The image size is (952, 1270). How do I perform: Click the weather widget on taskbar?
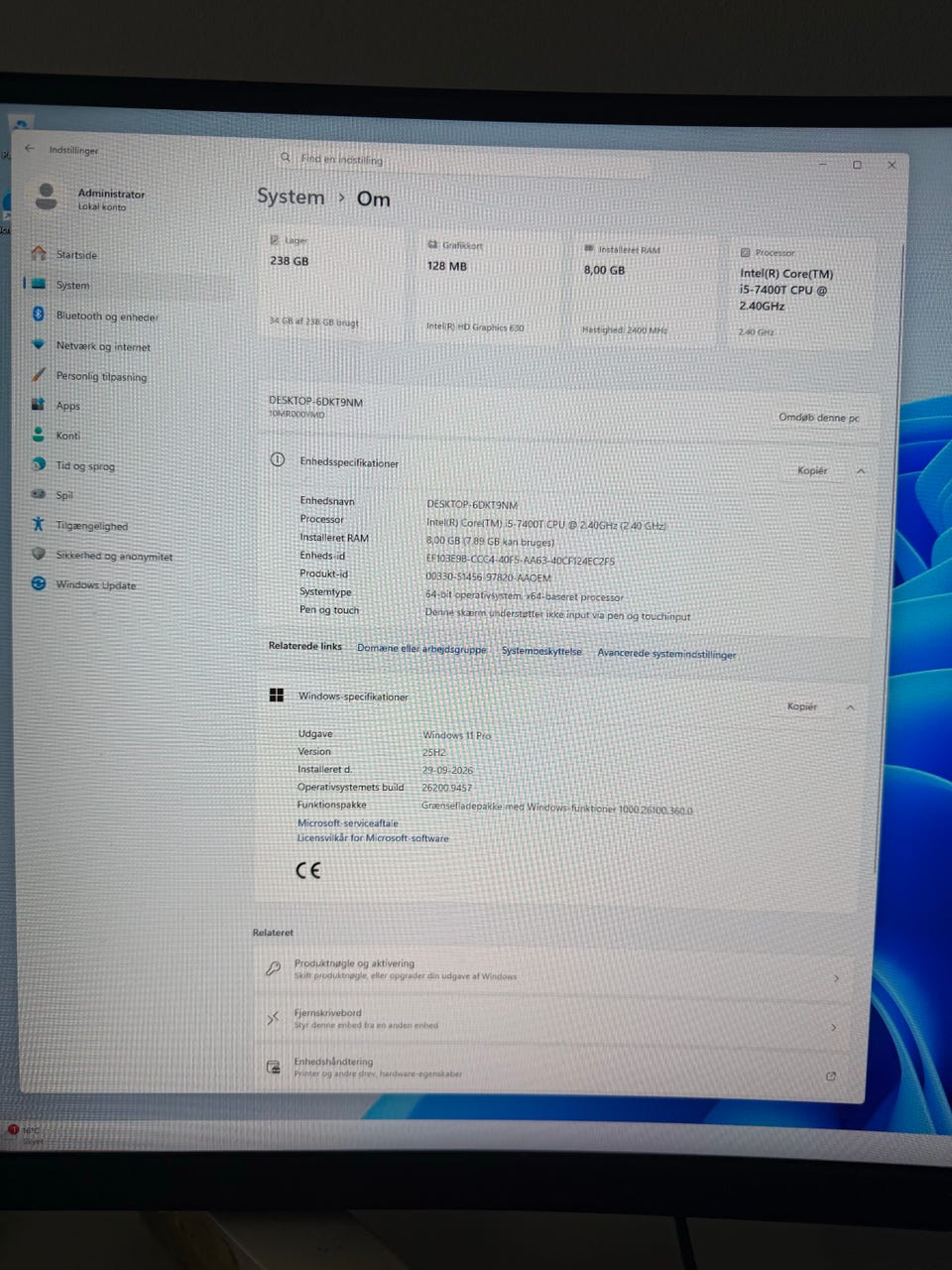(x=24, y=1134)
